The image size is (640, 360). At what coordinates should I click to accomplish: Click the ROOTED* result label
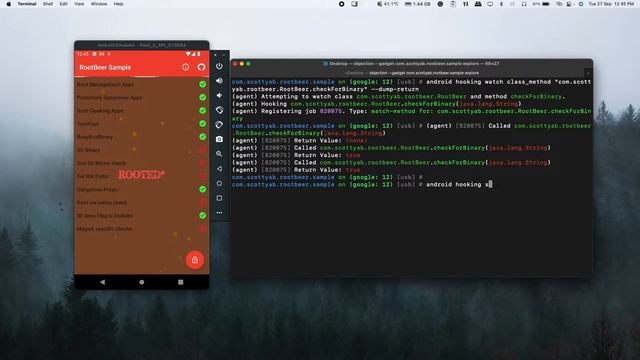142,175
